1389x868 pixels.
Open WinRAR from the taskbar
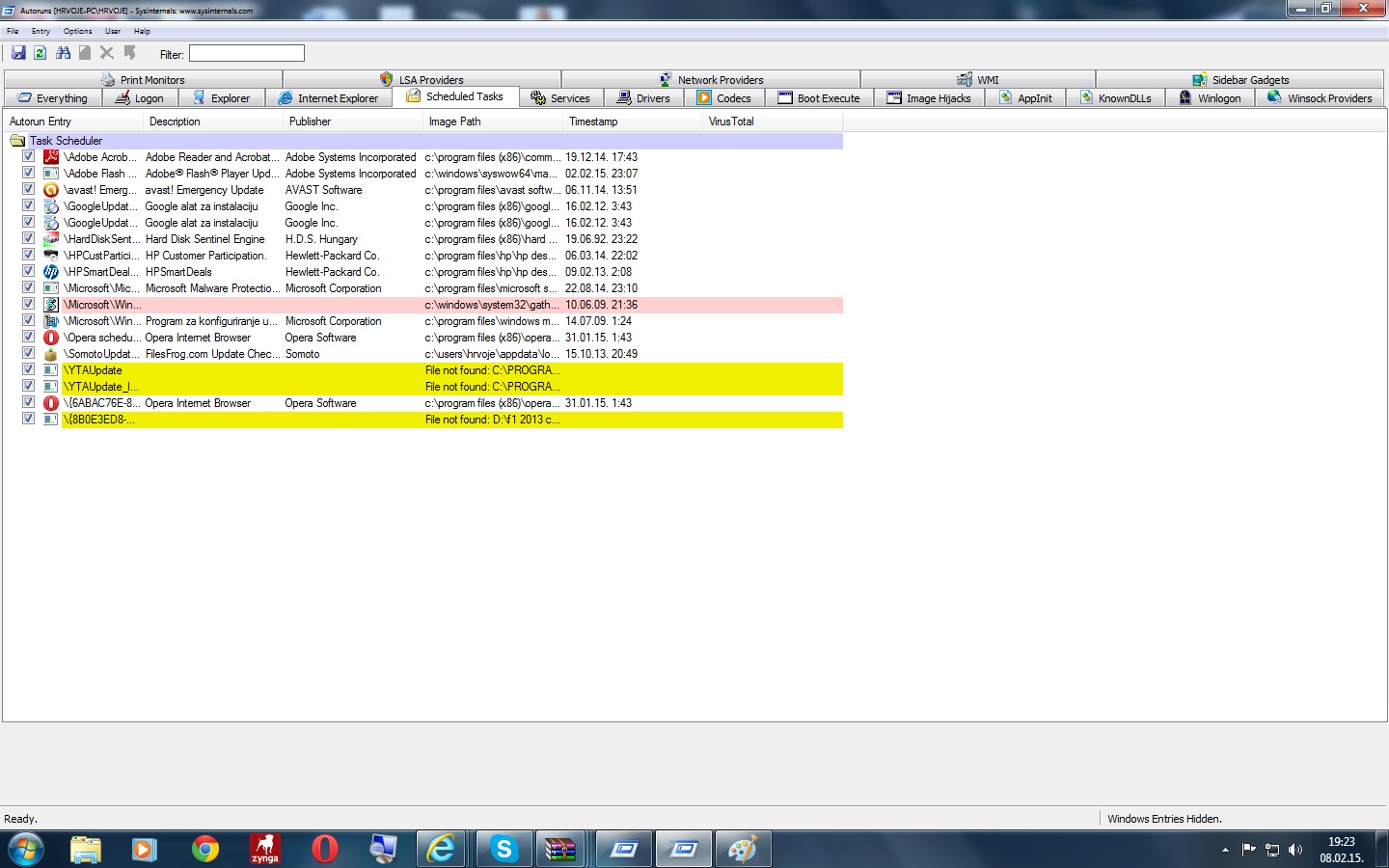(x=561, y=850)
